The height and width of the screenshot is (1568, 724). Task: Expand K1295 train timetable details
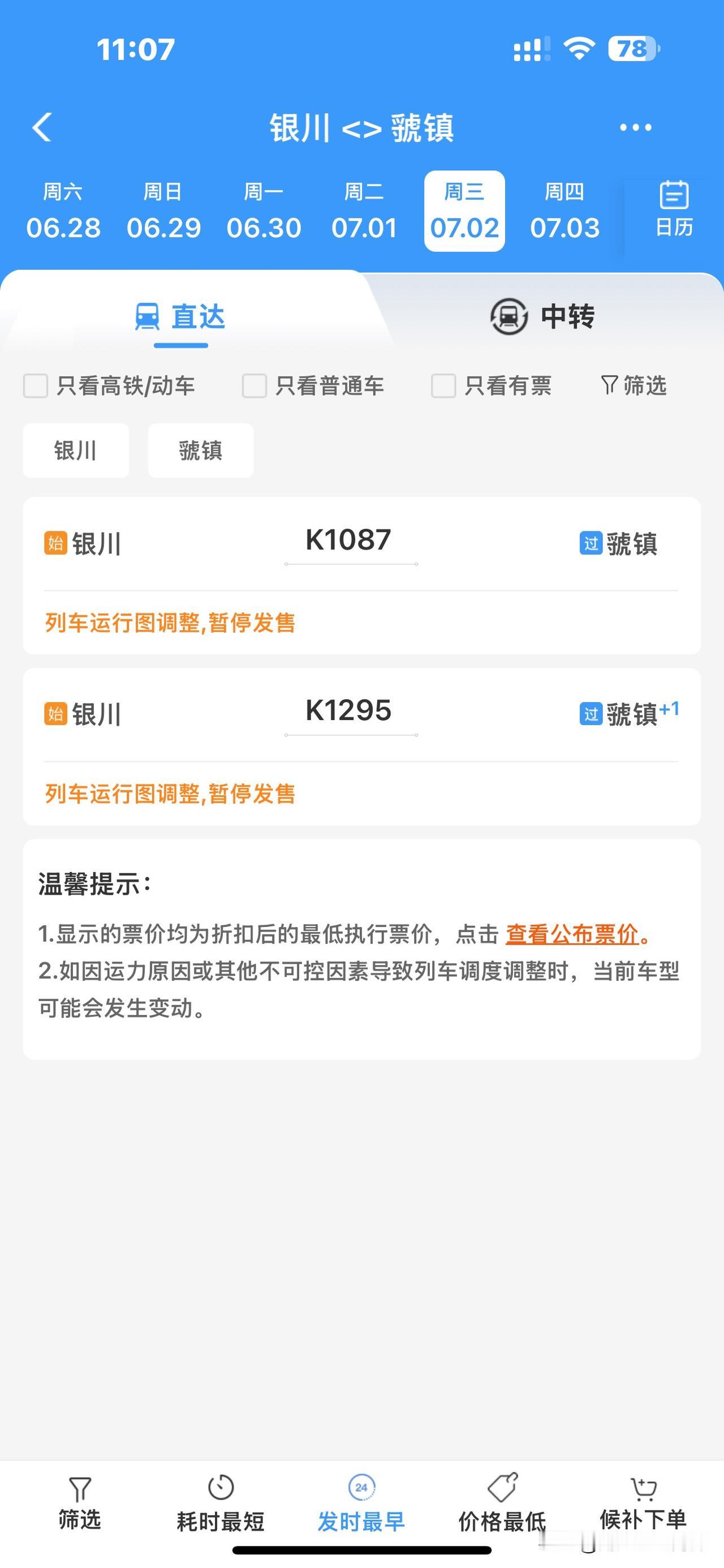click(x=348, y=711)
